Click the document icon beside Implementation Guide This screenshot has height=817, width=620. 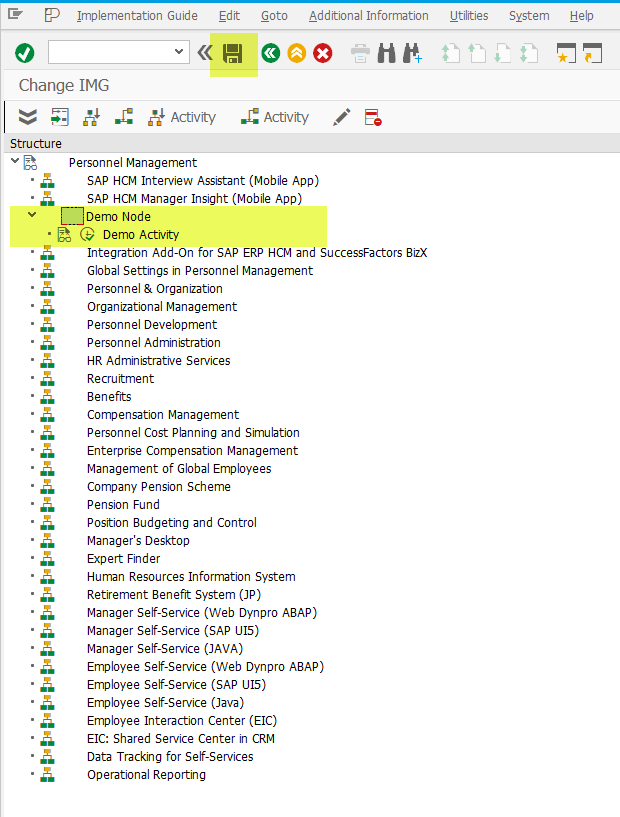(x=52, y=15)
